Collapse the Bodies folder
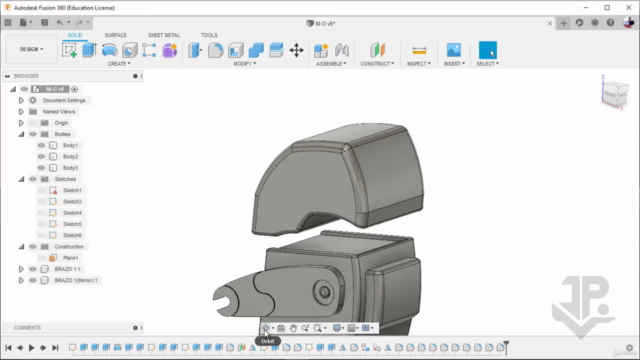 21,134
